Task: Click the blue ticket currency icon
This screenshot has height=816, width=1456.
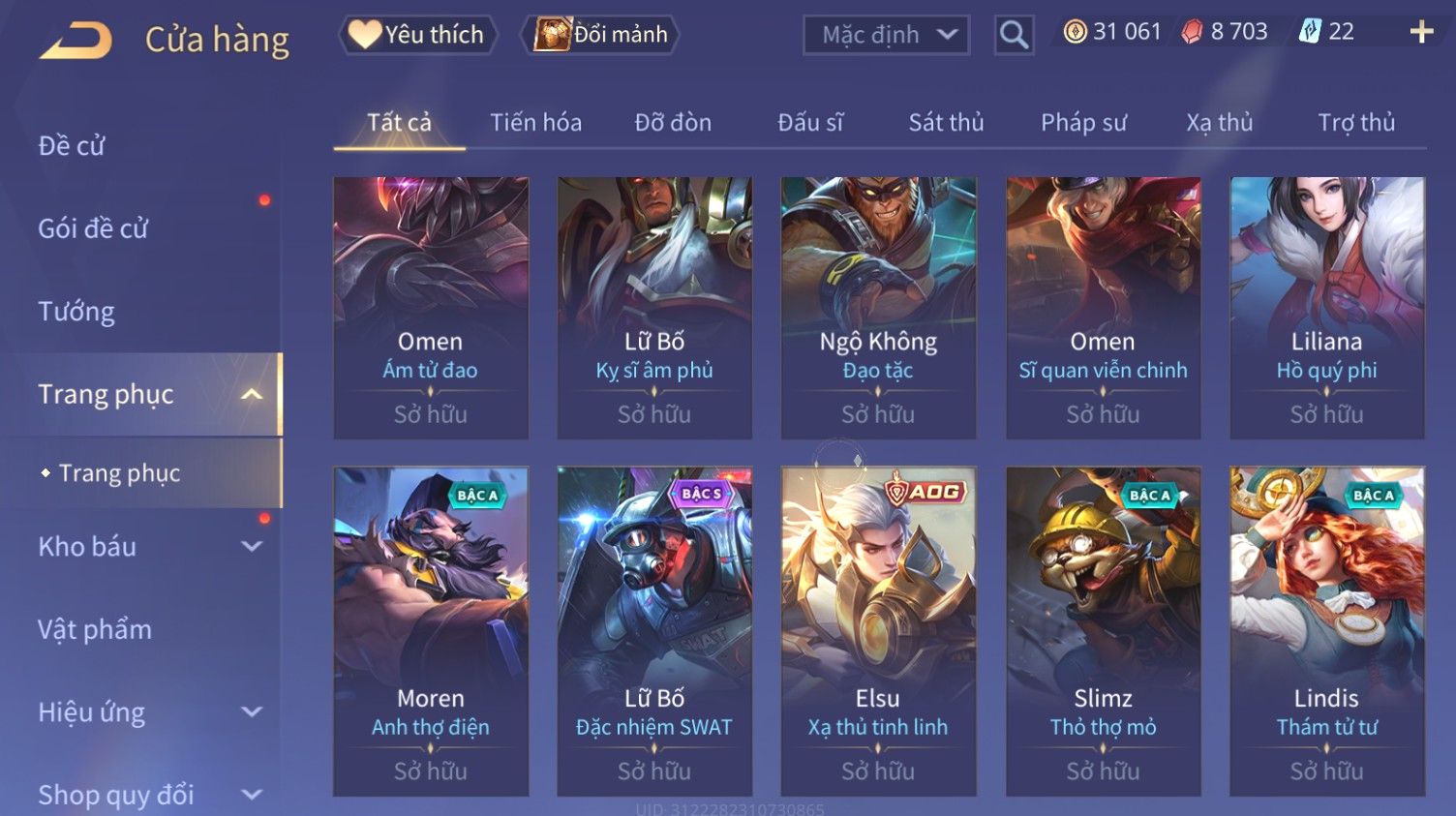Action: pos(1310,32)
